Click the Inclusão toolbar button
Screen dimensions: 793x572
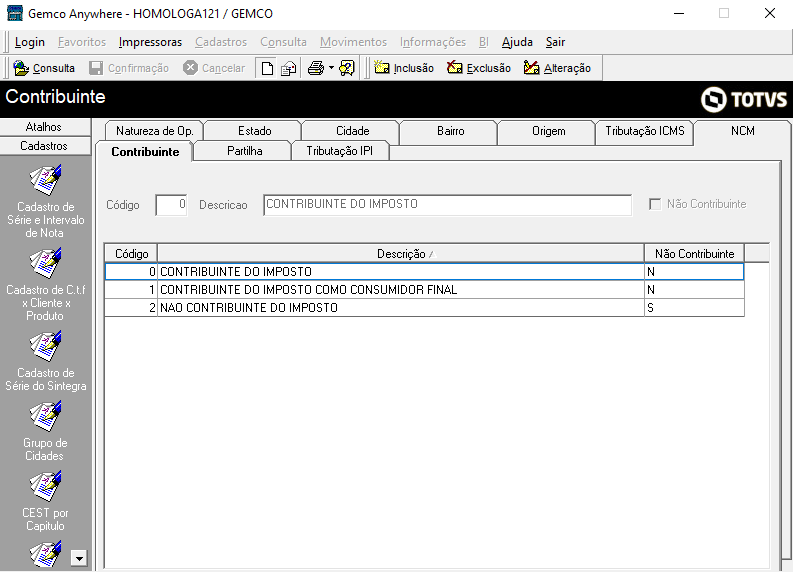click(404, 68)
